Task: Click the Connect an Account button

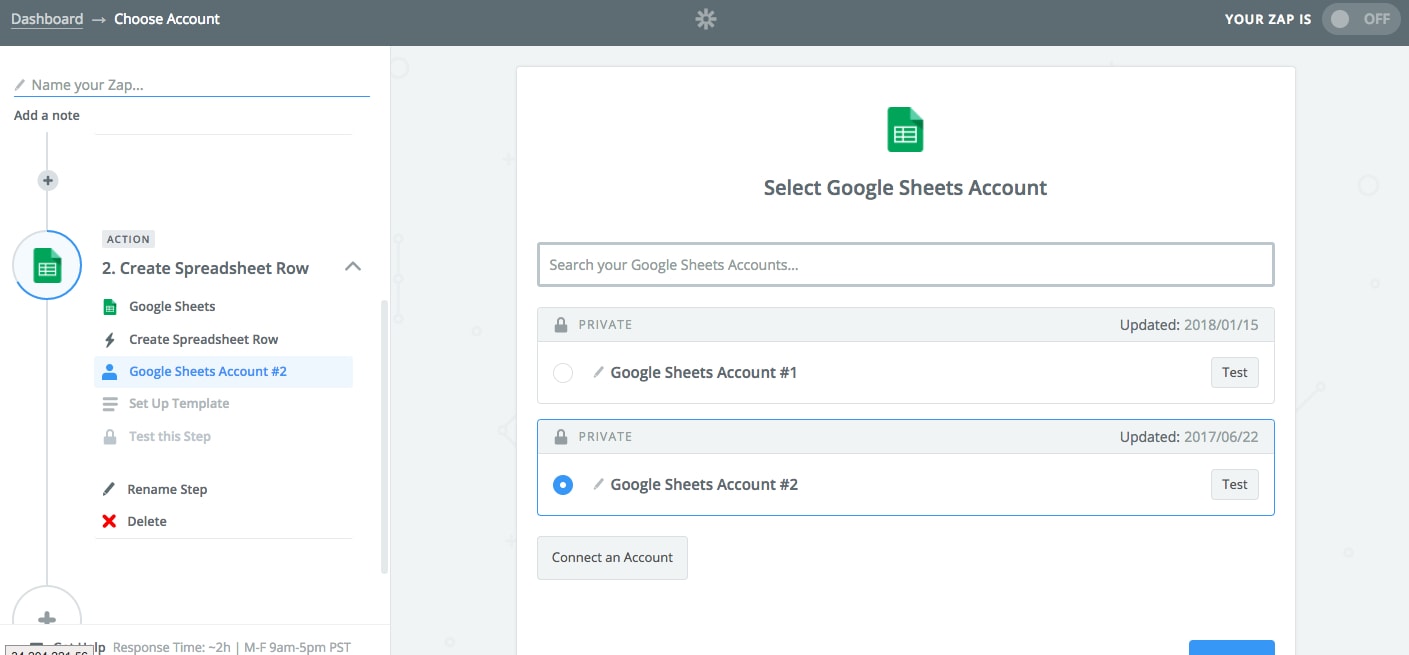Action: 612,558
